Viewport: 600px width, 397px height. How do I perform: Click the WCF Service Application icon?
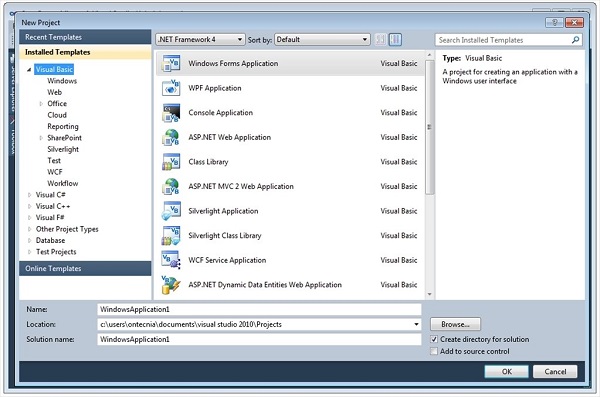171,260
